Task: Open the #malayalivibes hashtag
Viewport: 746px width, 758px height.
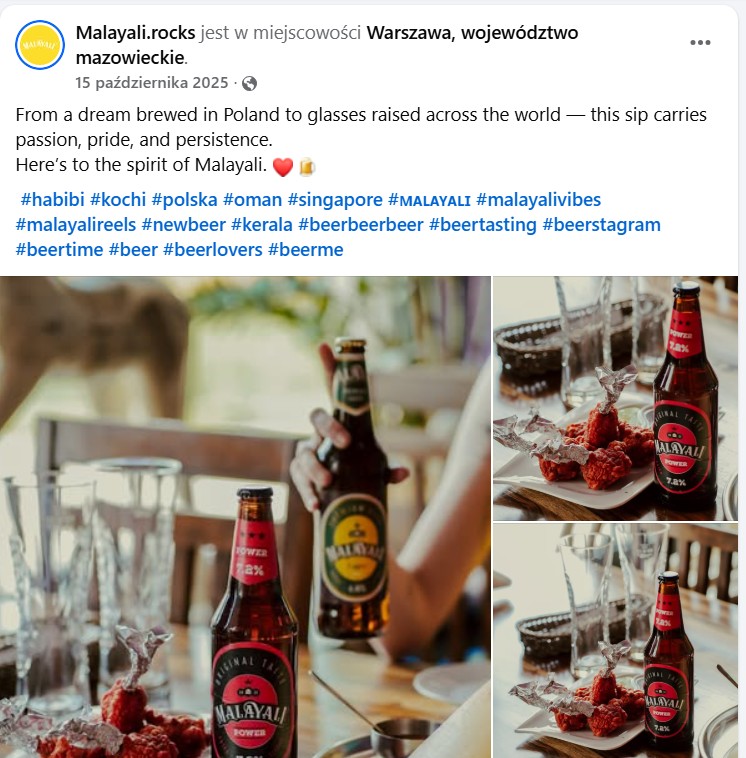Action: click(539, 200)
